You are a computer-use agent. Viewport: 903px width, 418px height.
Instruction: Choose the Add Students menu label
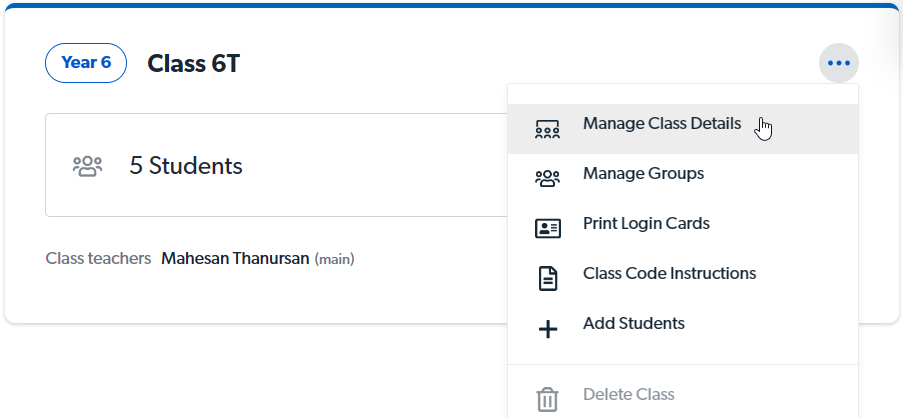point(633,324)
